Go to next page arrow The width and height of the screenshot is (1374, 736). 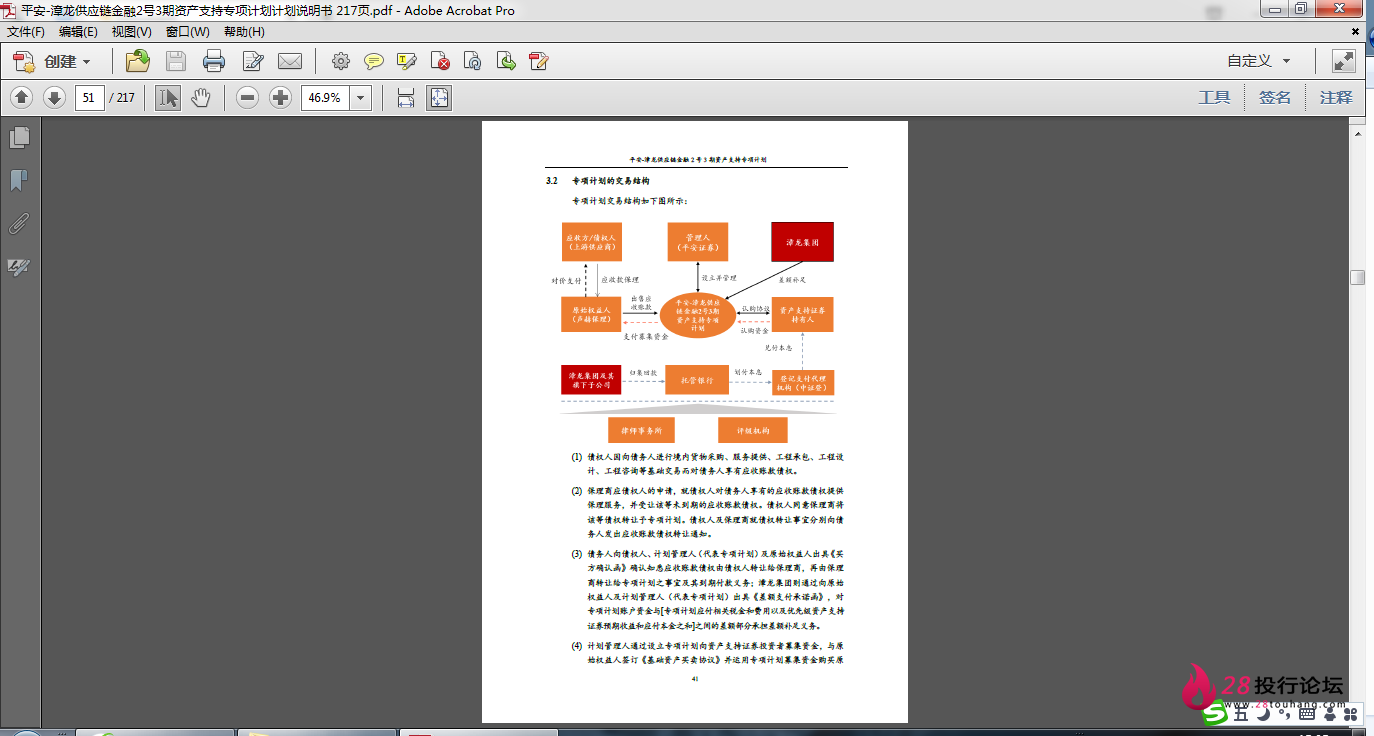[x=54, y=98]
